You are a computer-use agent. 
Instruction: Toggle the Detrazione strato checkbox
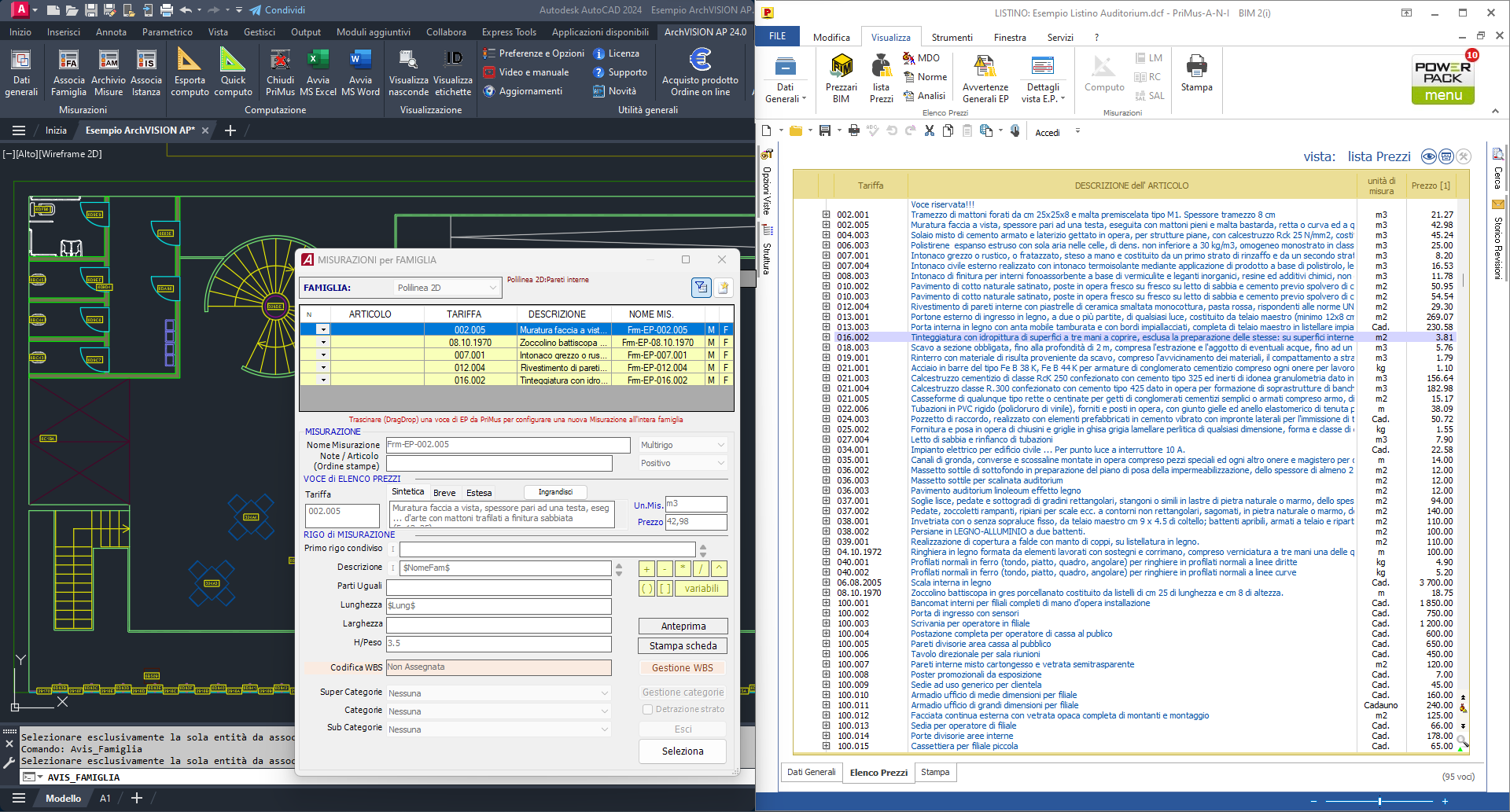click(x=648, y=709)
